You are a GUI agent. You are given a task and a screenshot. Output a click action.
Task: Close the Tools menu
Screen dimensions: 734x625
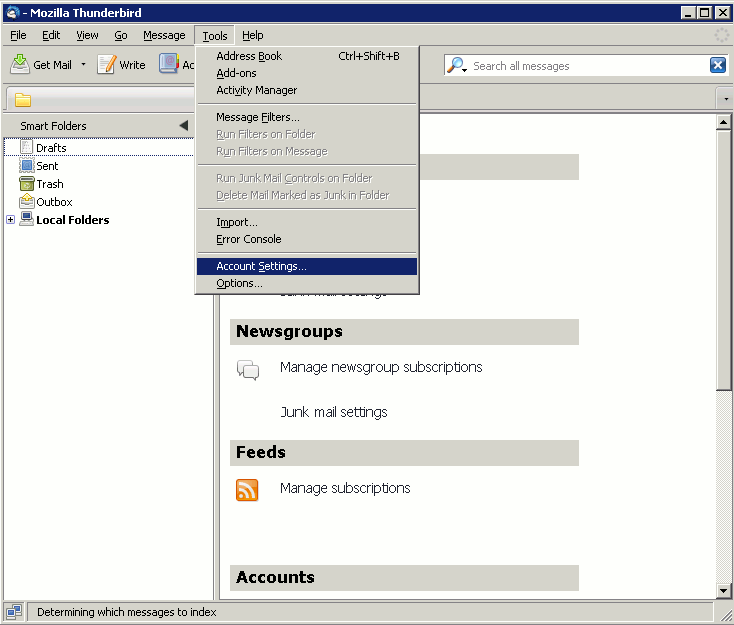214,36
